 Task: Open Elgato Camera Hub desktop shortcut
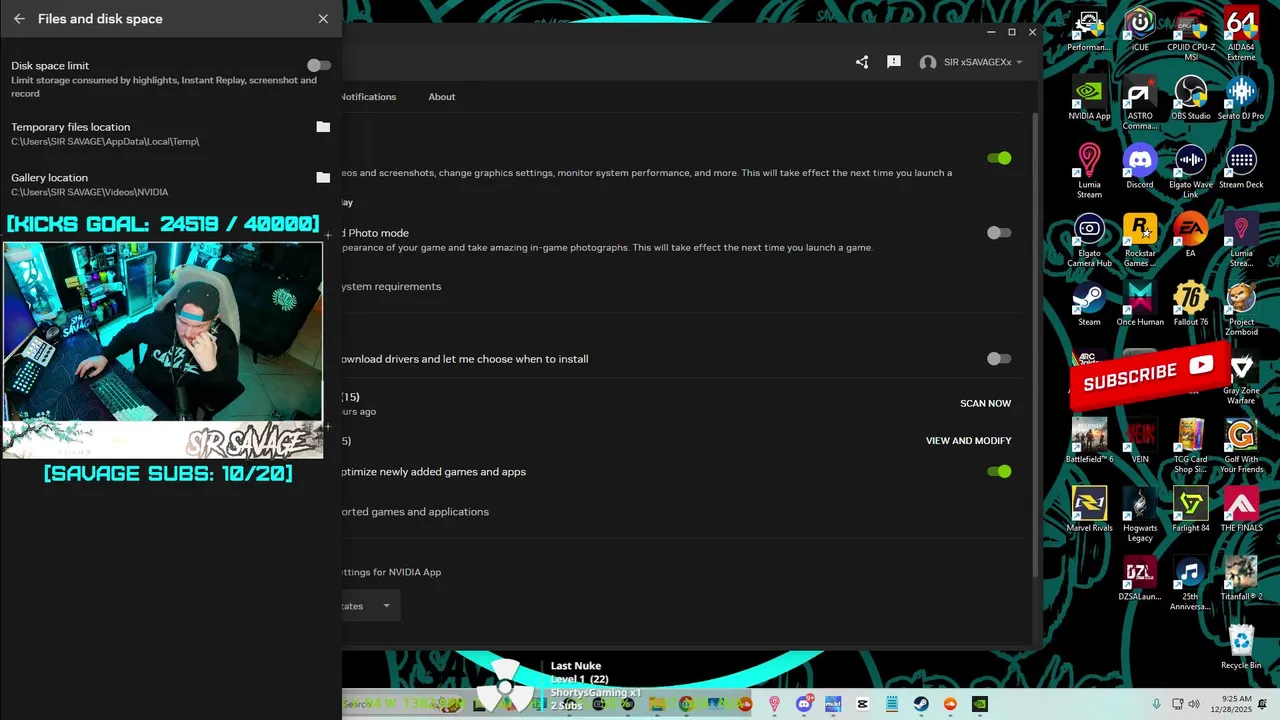pyautogui.click(x=1089, y=241)
